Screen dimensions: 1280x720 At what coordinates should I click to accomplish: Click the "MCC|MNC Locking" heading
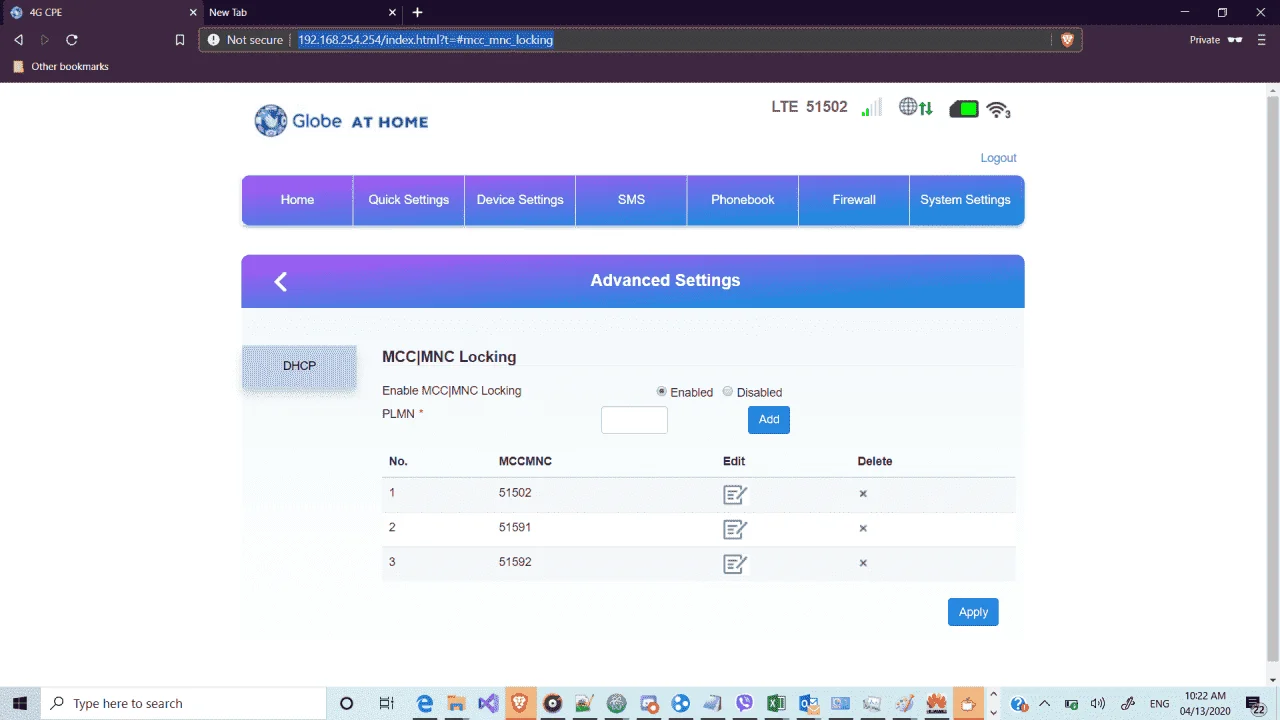[449, 357]
